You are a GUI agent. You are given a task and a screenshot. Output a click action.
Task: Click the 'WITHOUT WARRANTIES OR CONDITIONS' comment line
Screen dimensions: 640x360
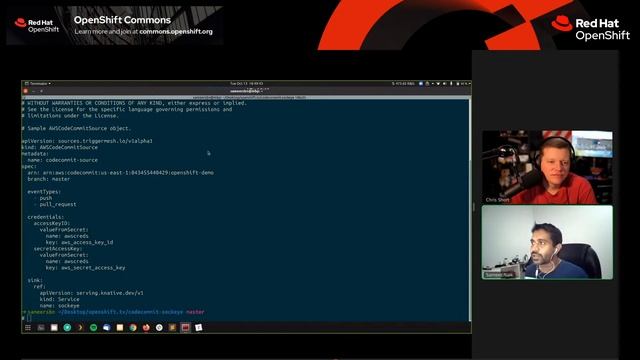134,103
